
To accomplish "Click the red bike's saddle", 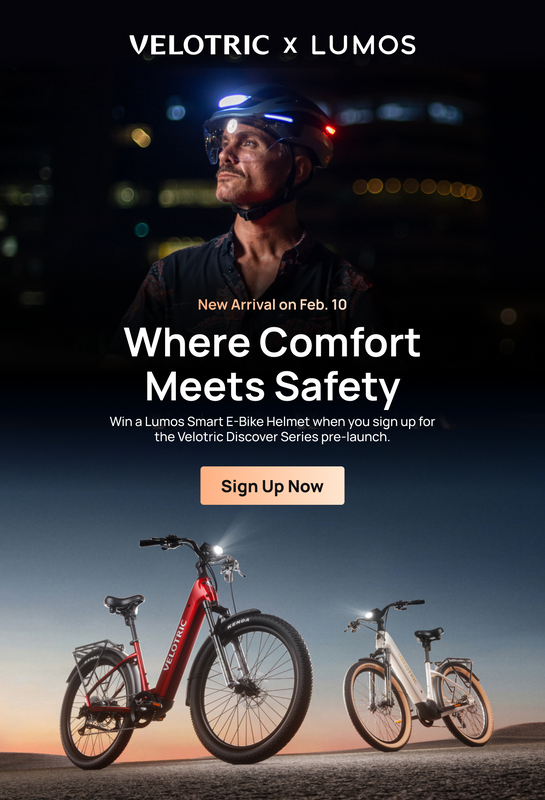I will tap(124, 604).
